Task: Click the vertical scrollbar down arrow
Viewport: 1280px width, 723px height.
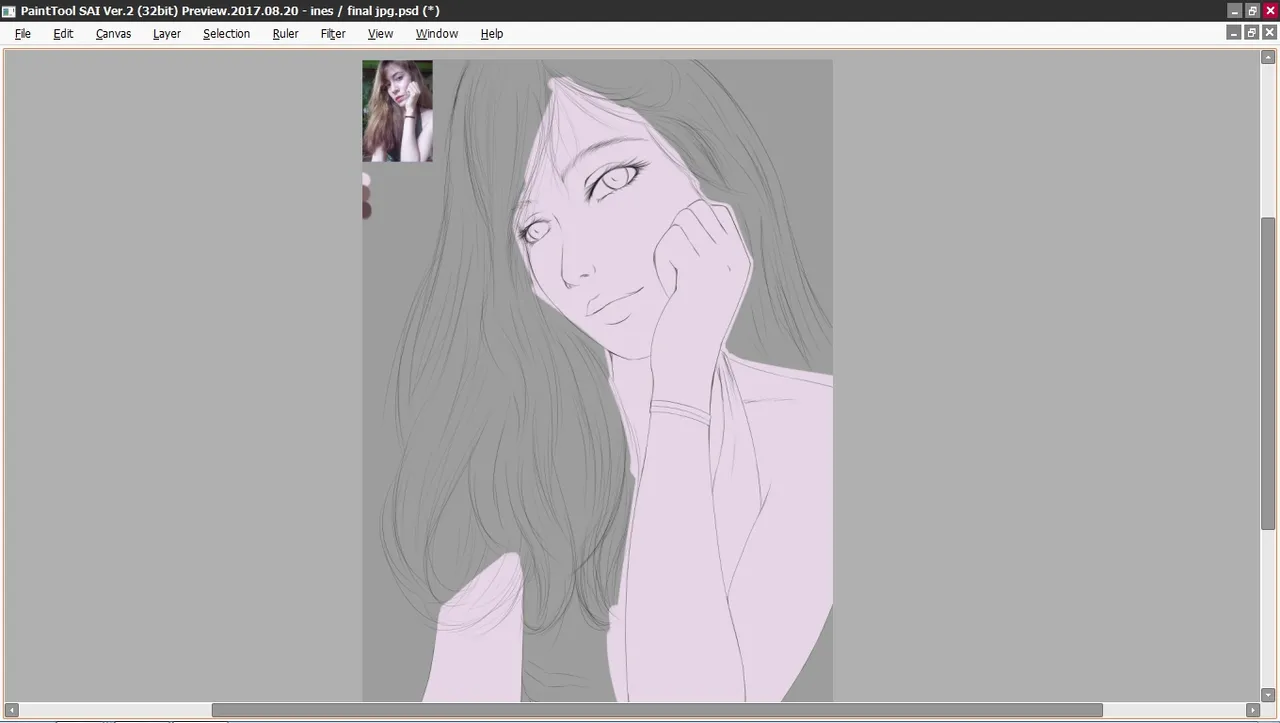Action: click(x=1268, y=695)
